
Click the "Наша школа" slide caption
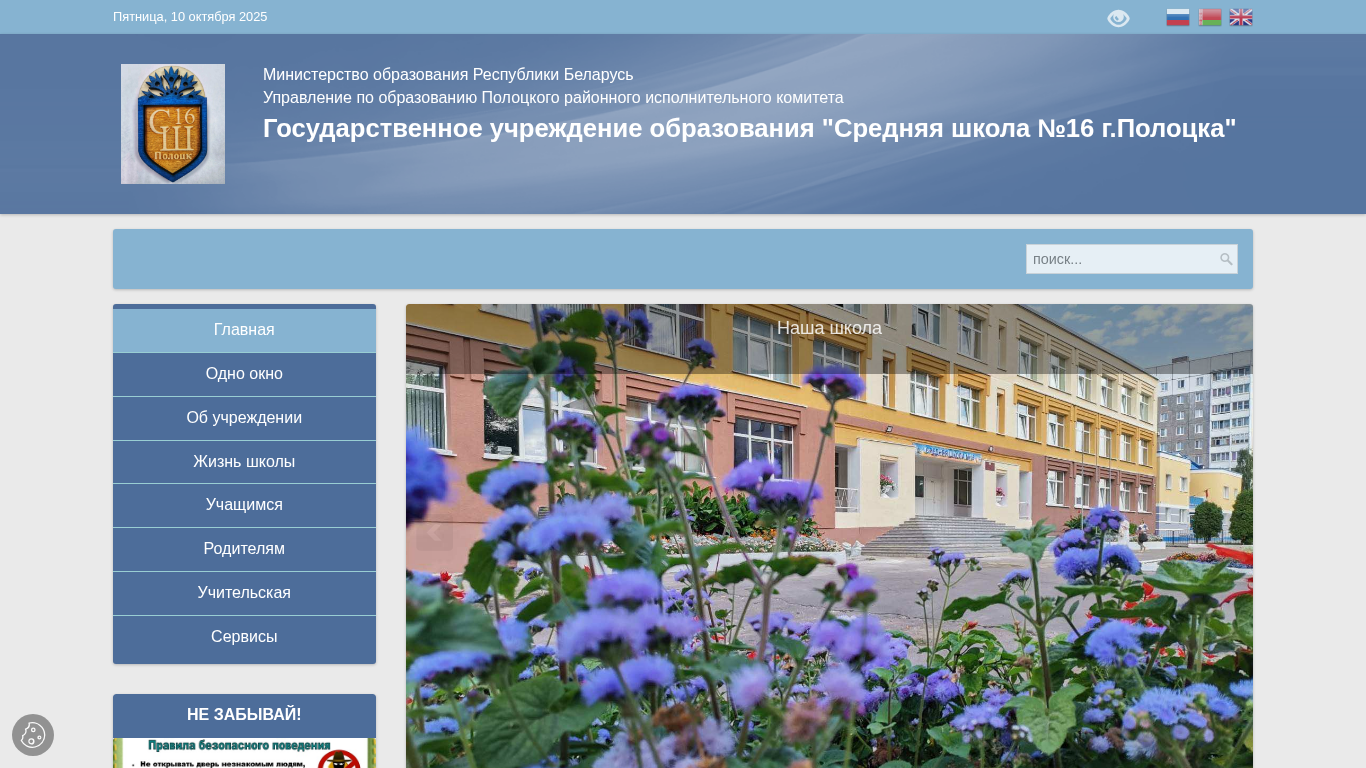click(x=829, y=328)
